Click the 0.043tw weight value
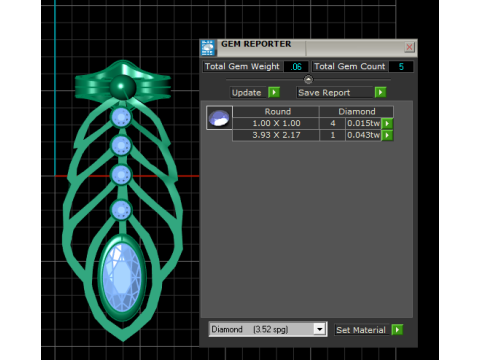The image size is (480, 360). [x=363, y=135]
